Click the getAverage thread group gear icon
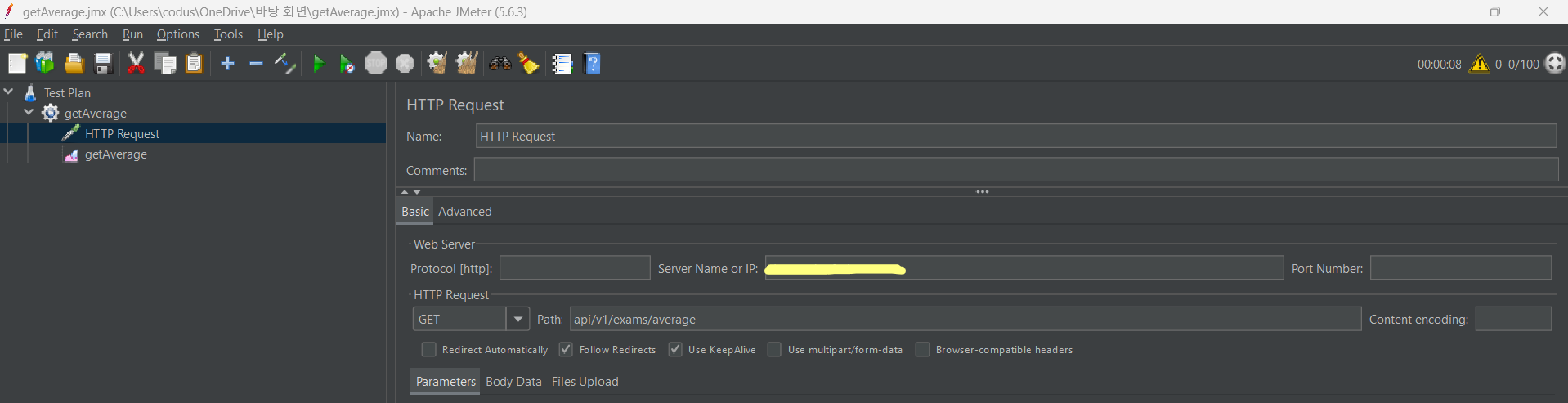 tap(51, 113)
